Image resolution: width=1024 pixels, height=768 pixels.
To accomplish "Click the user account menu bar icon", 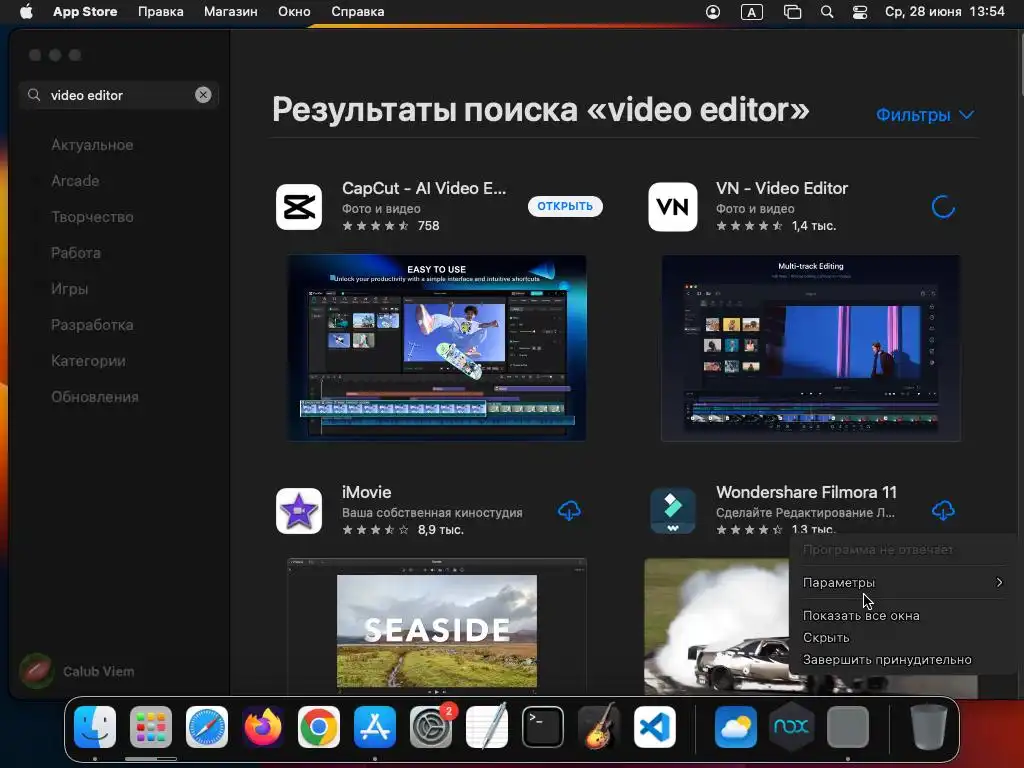I will point(713,12).
